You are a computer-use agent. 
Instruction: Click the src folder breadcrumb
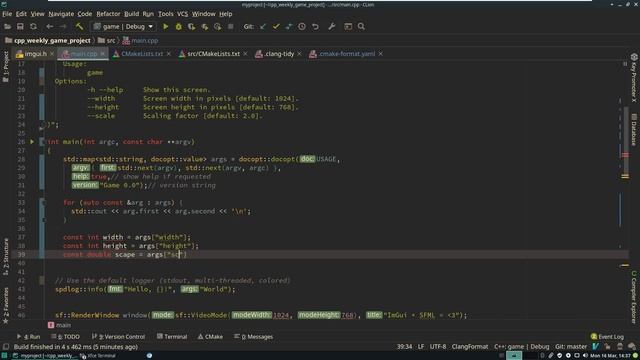pos(107,40)
